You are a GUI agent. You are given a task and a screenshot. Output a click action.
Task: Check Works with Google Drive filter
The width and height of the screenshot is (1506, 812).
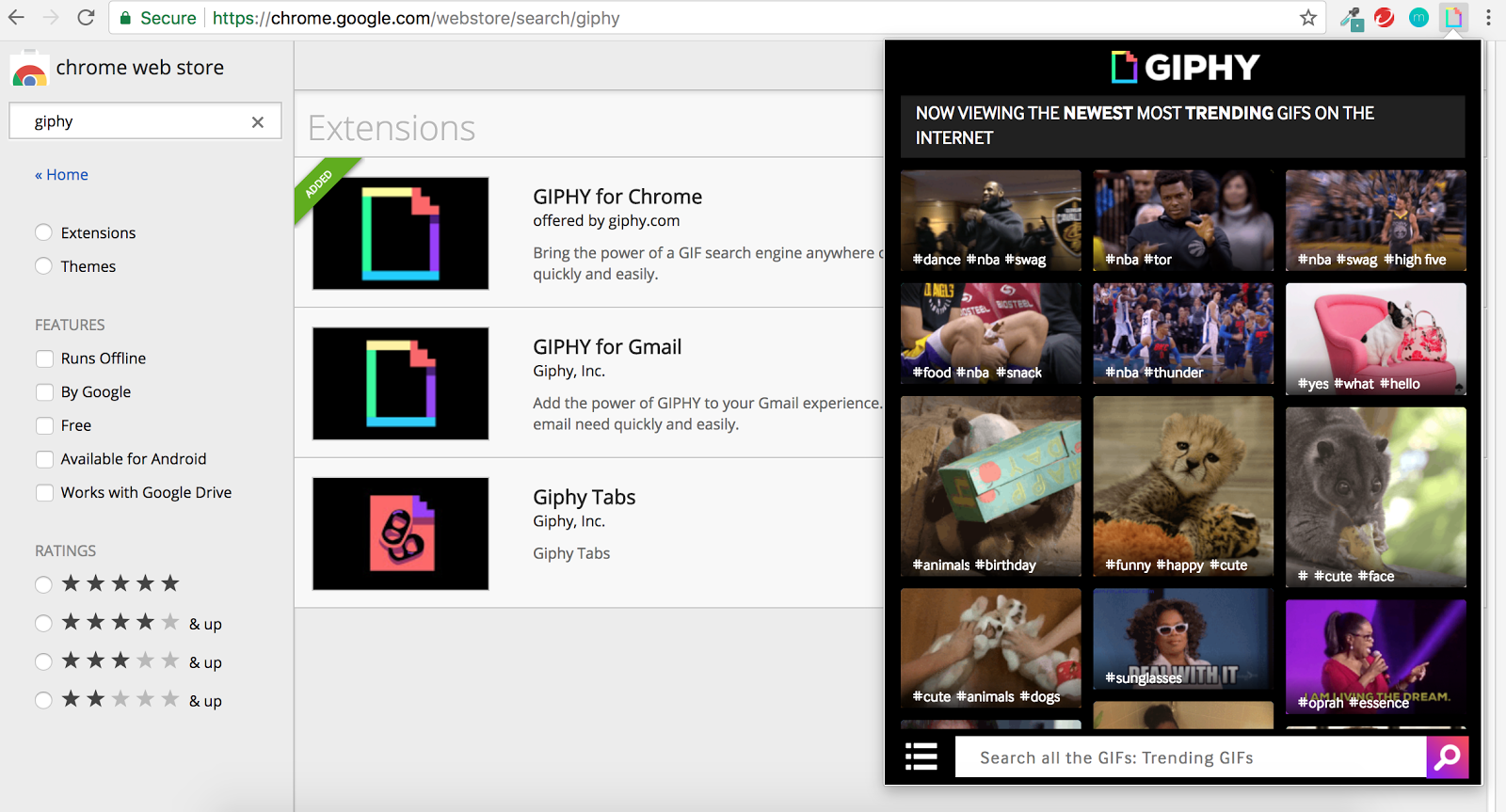(44, 493)
